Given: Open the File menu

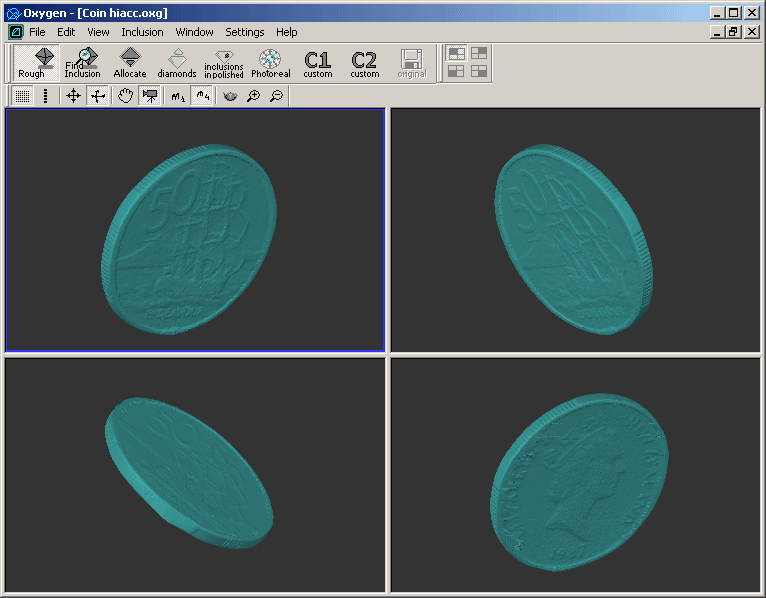Looking at the screenshot, I should (x=37, y=32).
